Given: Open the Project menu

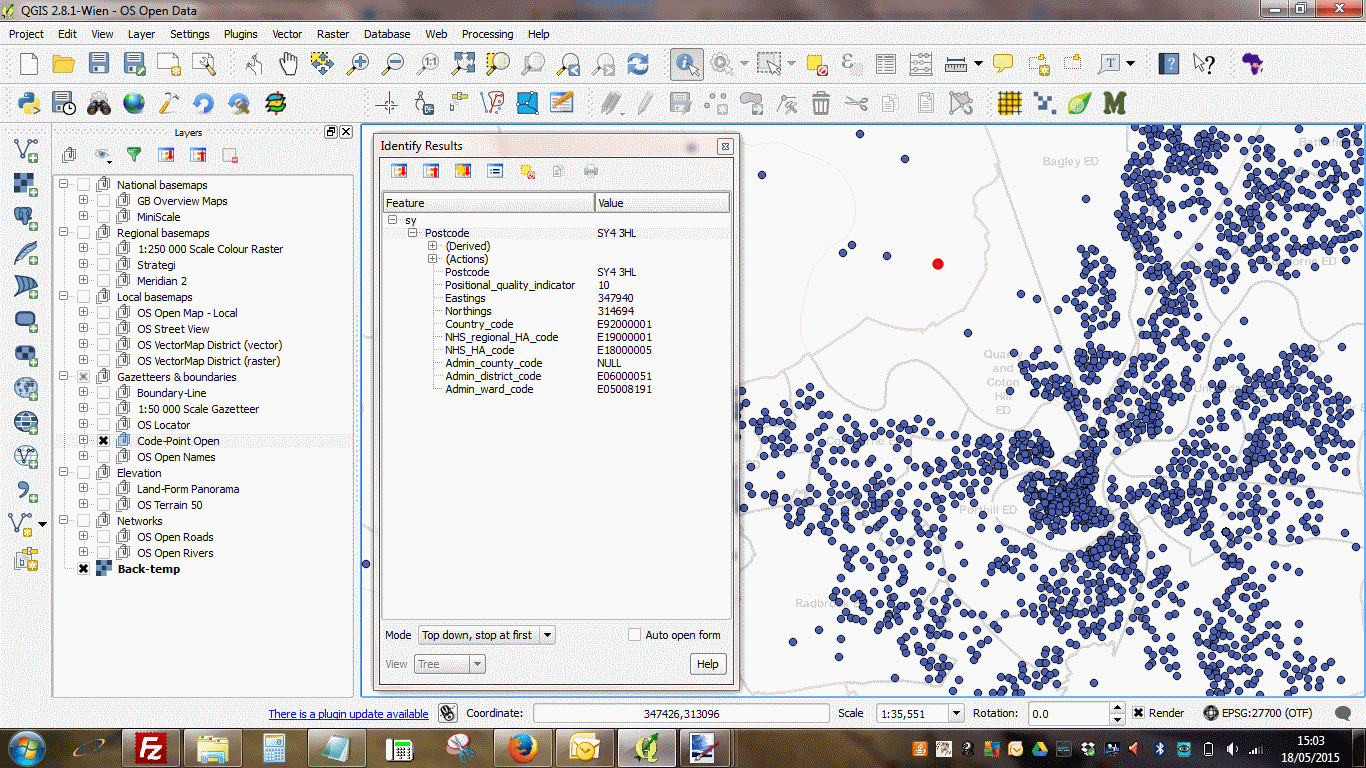Looking at the screenshot, I should click(26, 33).
